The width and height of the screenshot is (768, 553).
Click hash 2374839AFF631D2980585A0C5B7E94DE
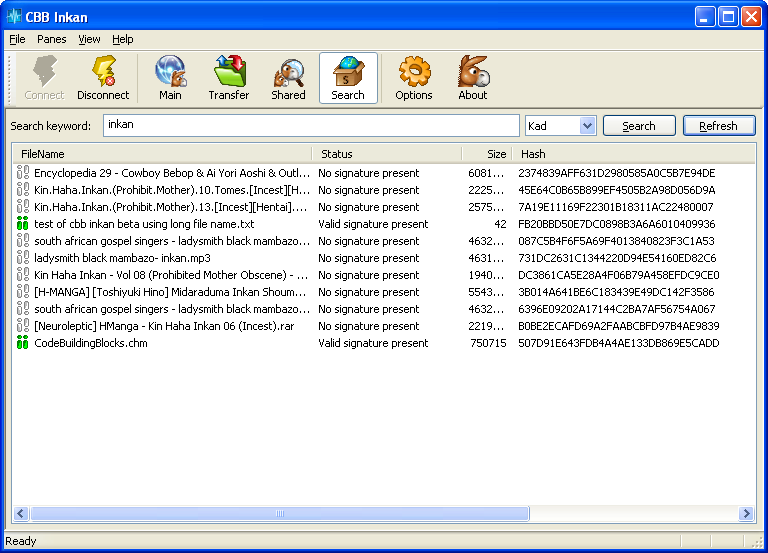click(617, 173)
